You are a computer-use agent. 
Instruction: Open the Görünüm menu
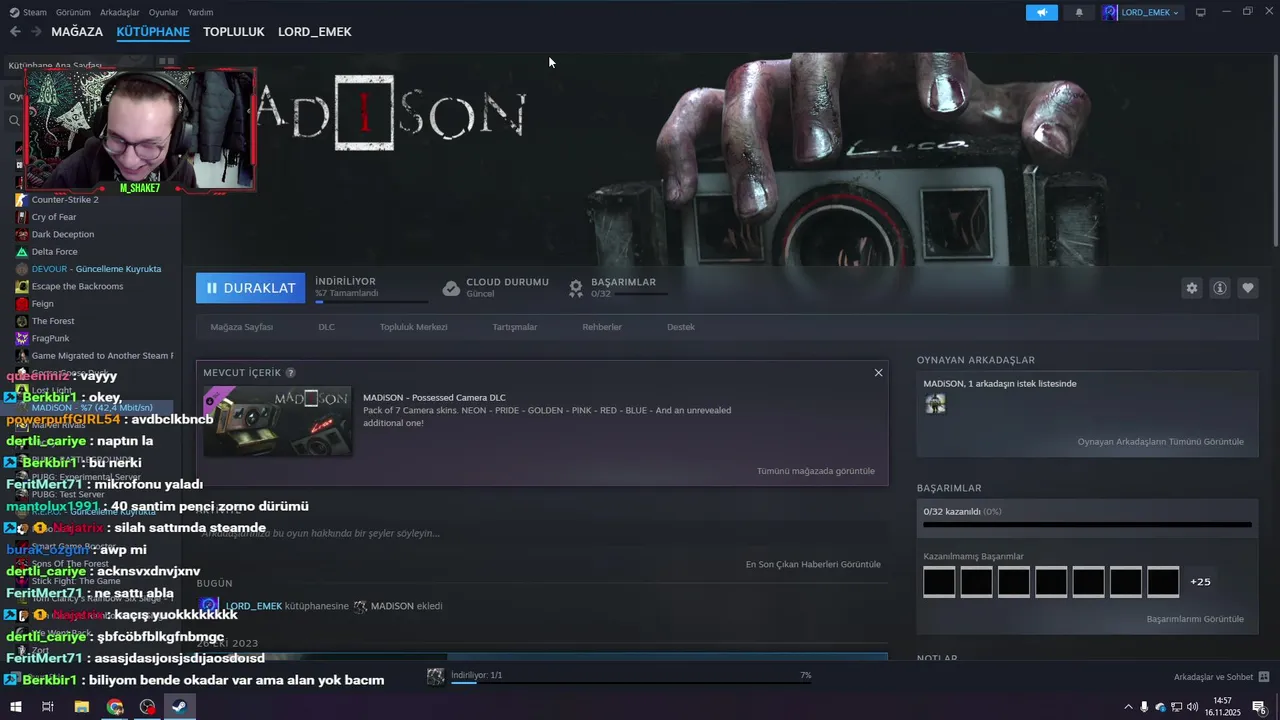[x=73, y=12]
